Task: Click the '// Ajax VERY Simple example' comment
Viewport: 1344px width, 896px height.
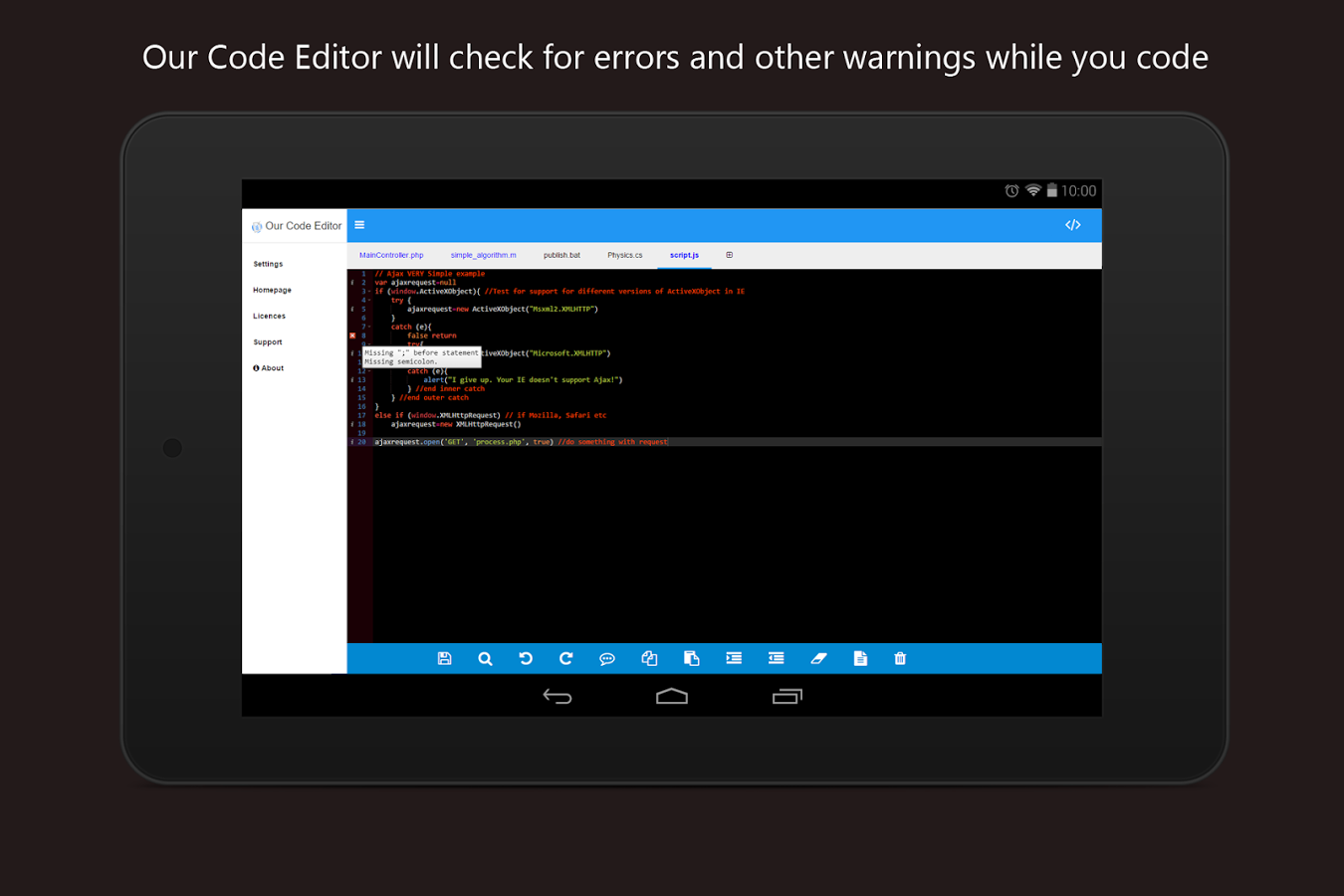Action: click(x=430, y=274)
